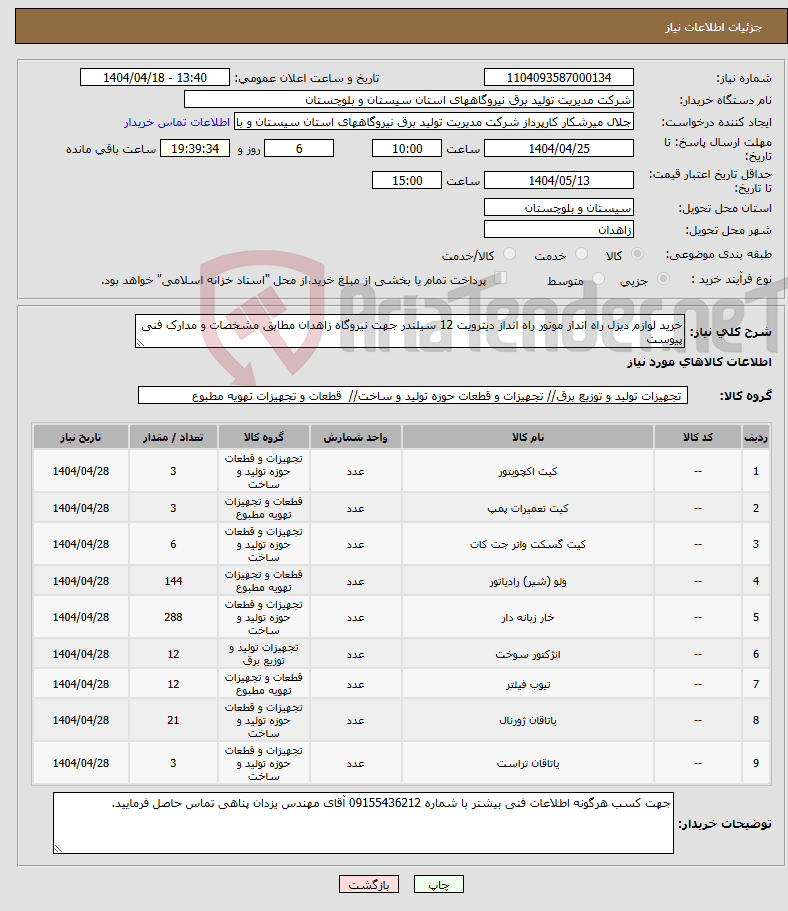
Task: Click the تاریخ نیاز column header
Action: (x=81, y=437)
